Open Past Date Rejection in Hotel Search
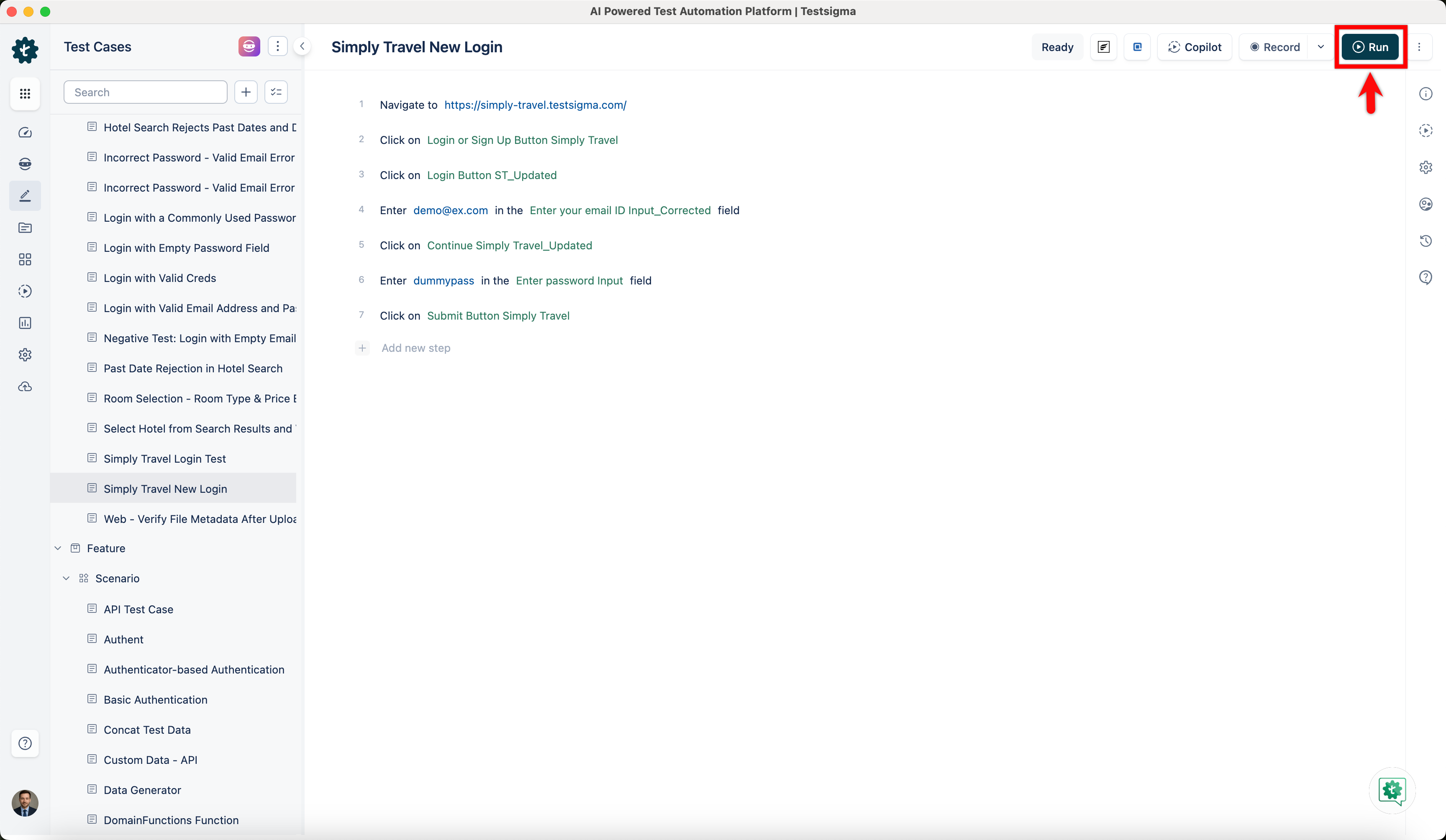The width and height of the screenshot is (1446, 840). click(193, 369)
